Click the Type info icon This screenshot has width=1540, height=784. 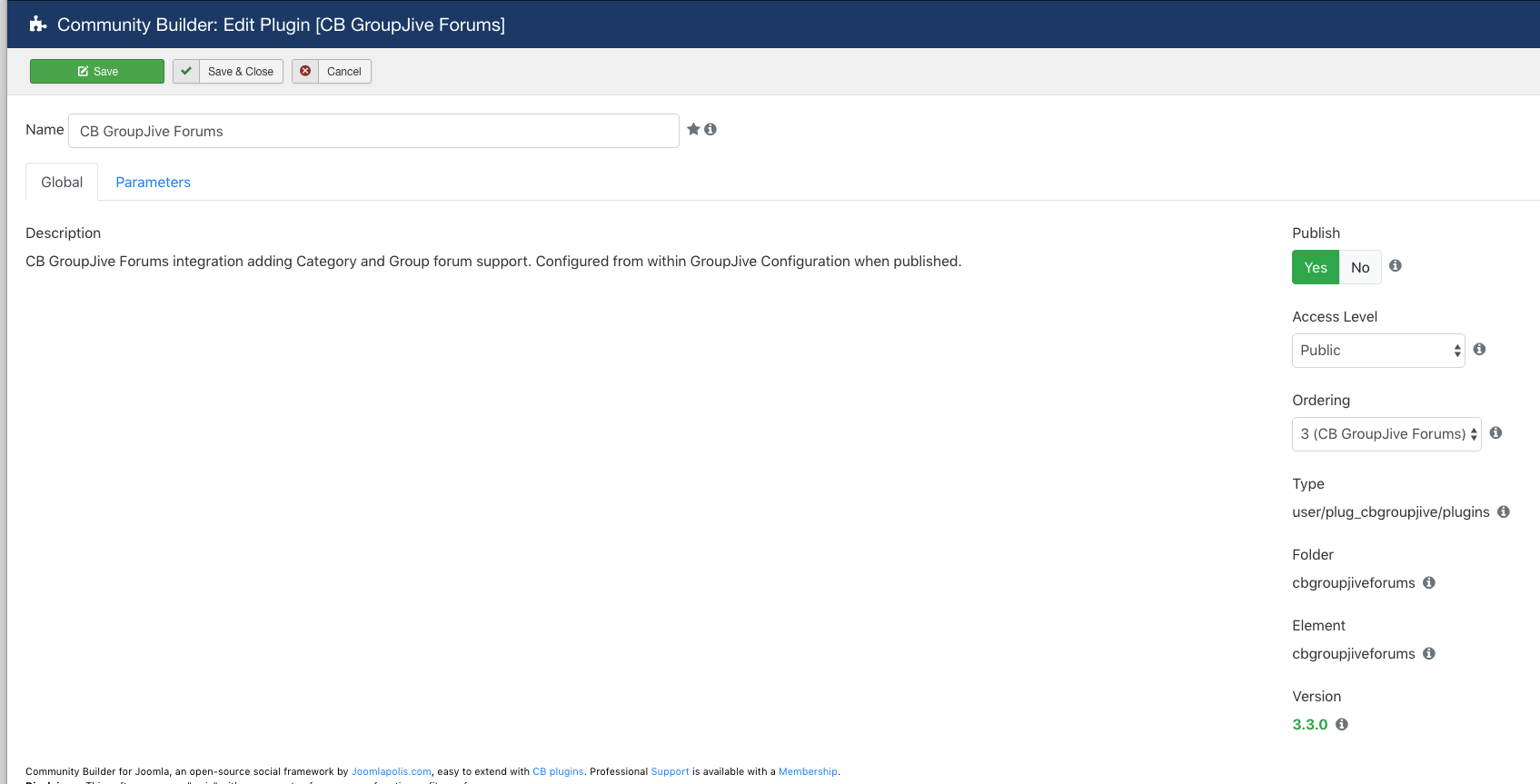coord(1504,511)
